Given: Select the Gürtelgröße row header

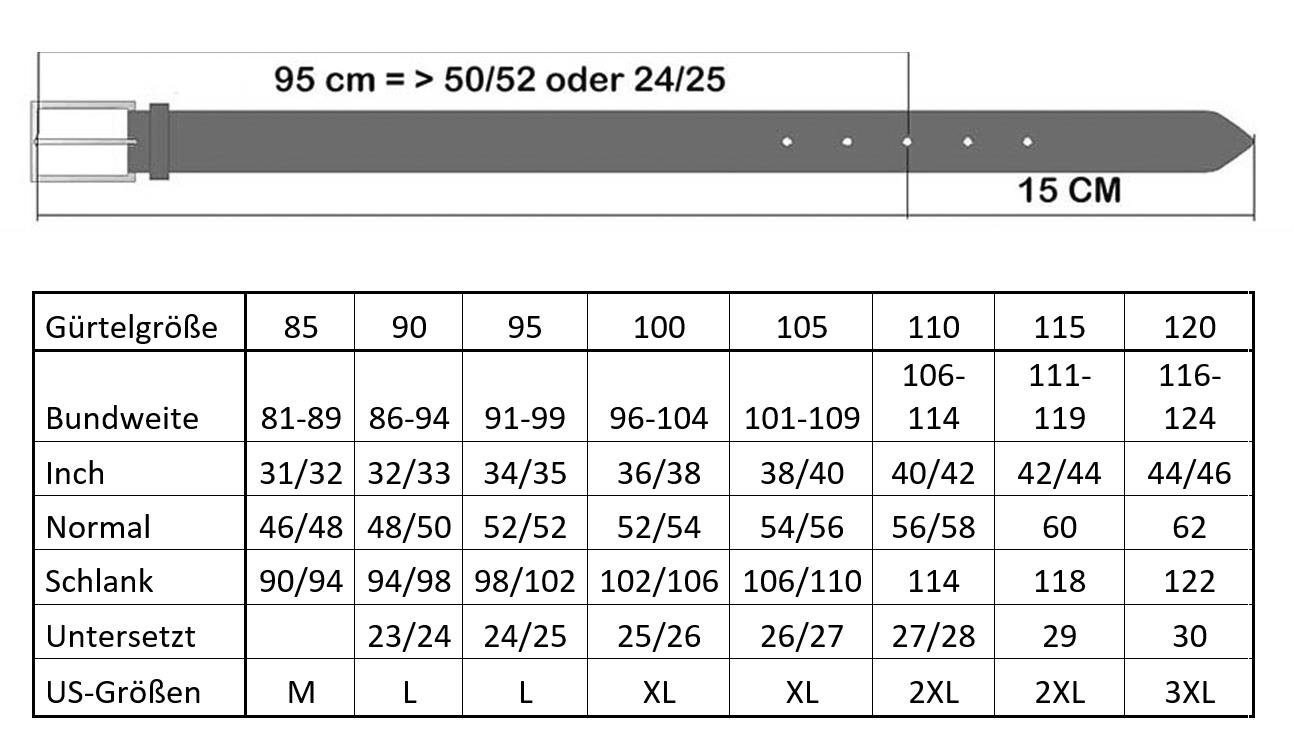Looking at the screenshot, I should (x=131, y=326).
